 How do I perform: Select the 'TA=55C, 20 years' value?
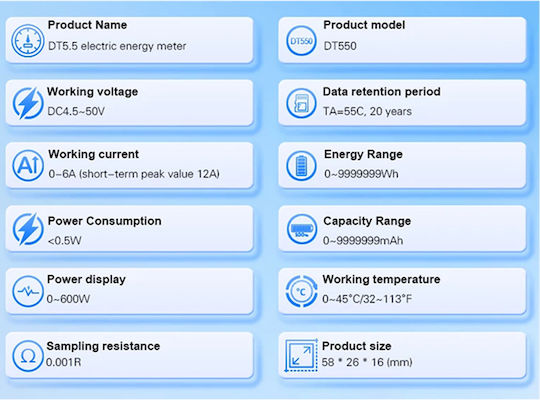point(367,111)
